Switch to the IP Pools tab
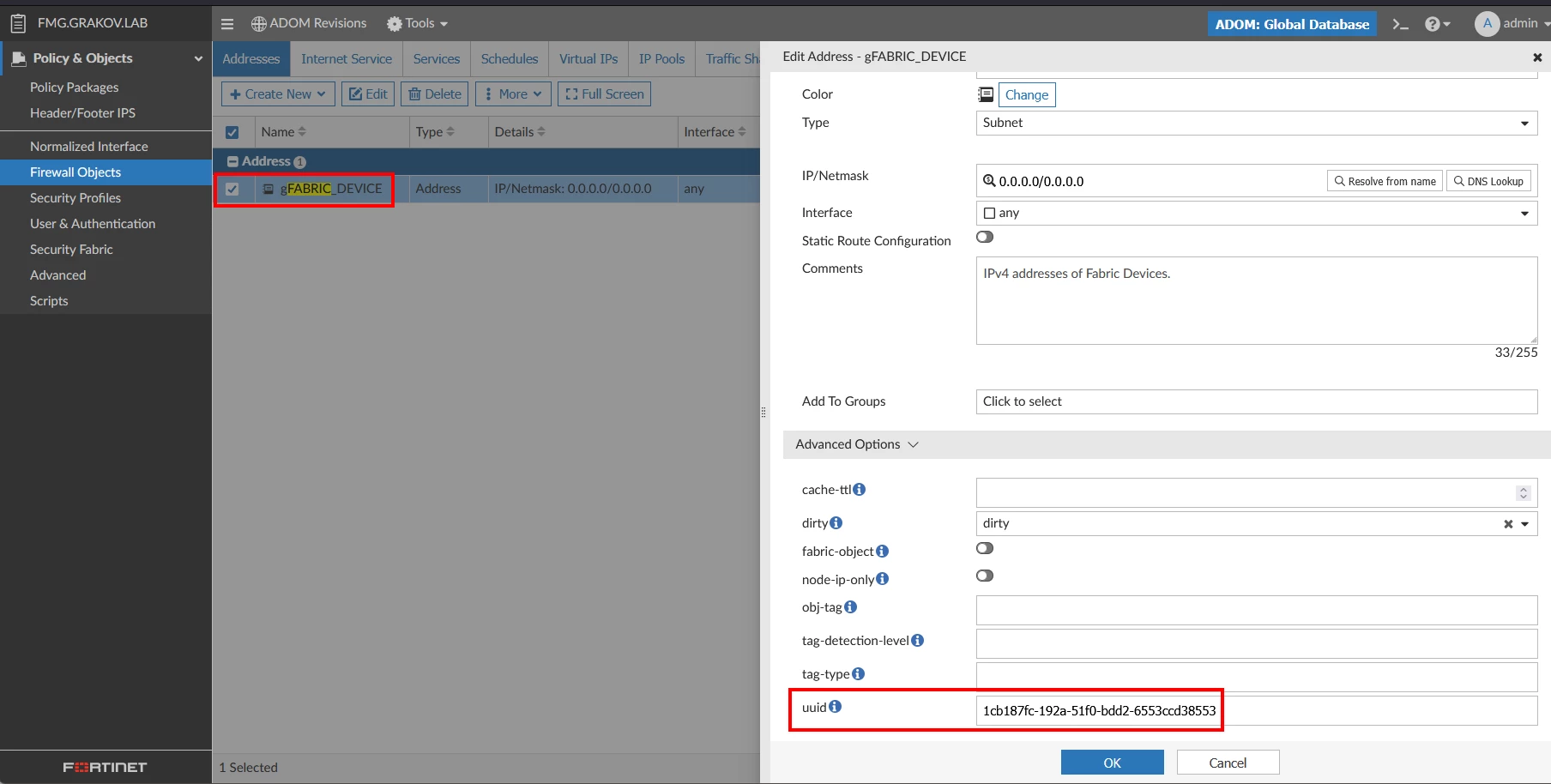This screenshot has height=784, width=1551. (x=661, y=59)
